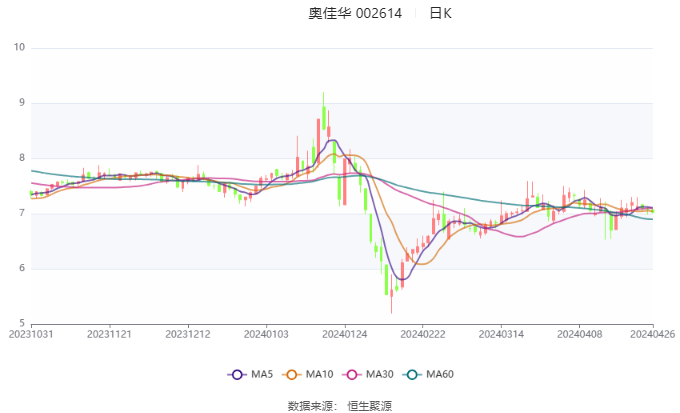The image size is (680, 413).
Task: Select x-axis date label 20240222
Action: click(423, 334)
